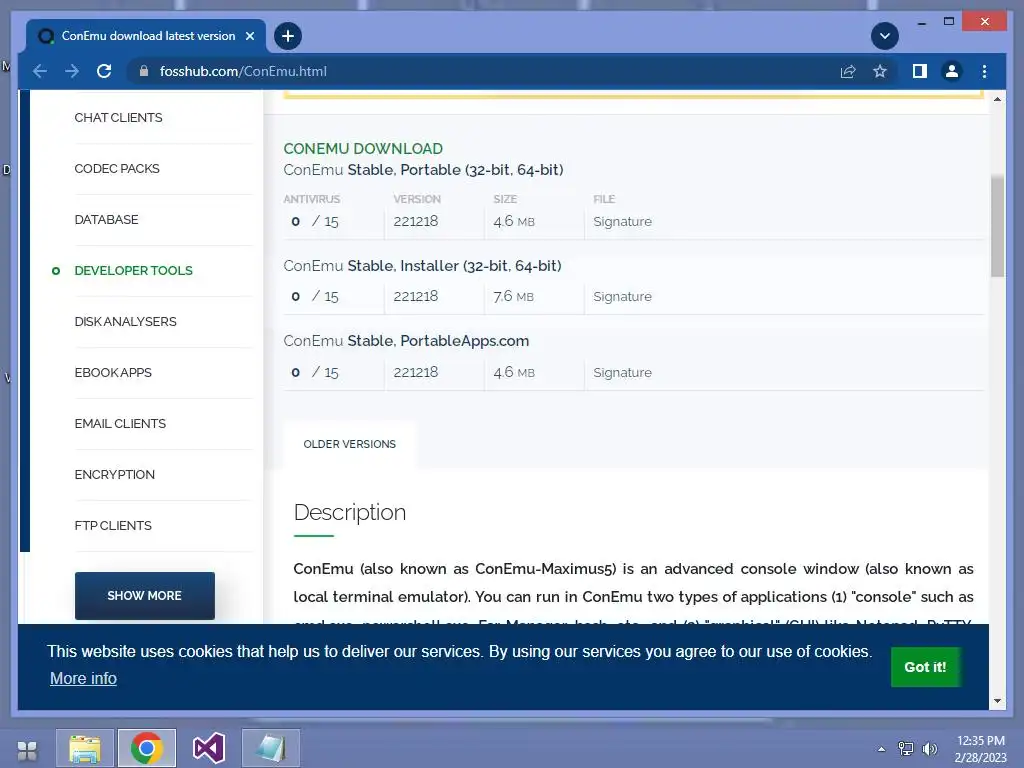Open the Encryption category
Image resolution: width=1024 pixels, height=768 pixels.
(115, 474)
